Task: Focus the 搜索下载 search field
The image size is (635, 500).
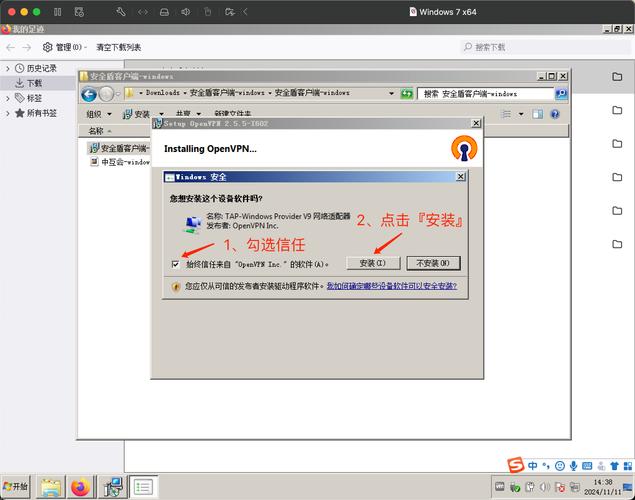Action: click(x=546, y=47)
